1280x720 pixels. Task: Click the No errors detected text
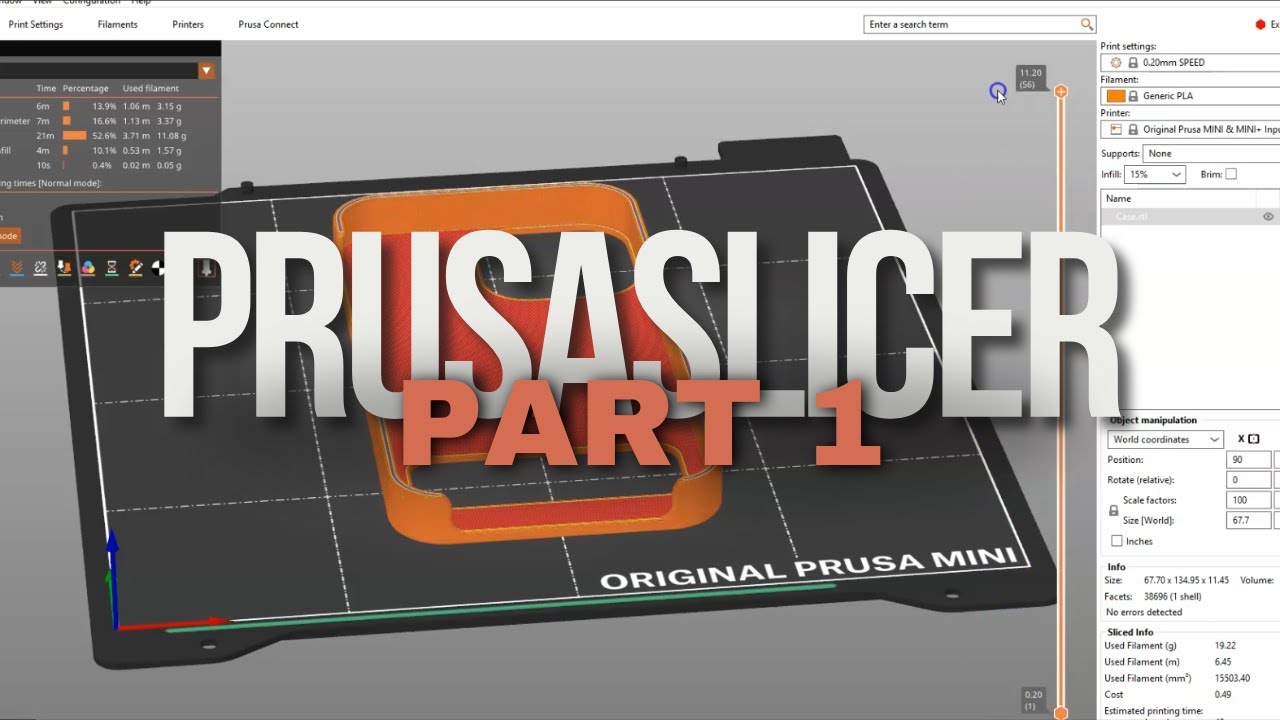point(1144,612)
